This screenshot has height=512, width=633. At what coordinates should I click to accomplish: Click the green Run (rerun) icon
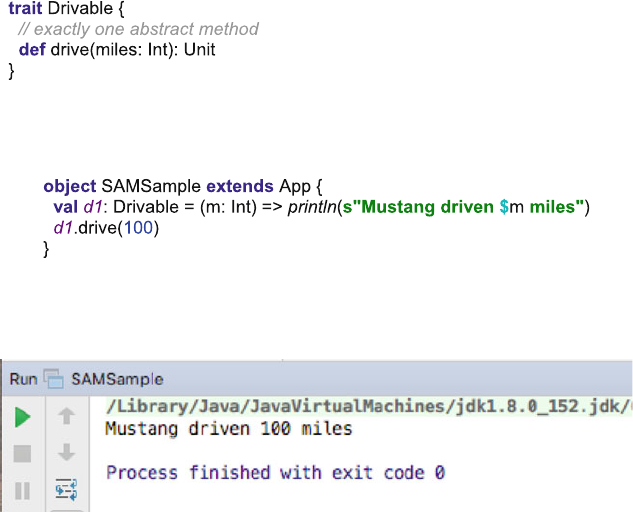(x=23, y=417)
